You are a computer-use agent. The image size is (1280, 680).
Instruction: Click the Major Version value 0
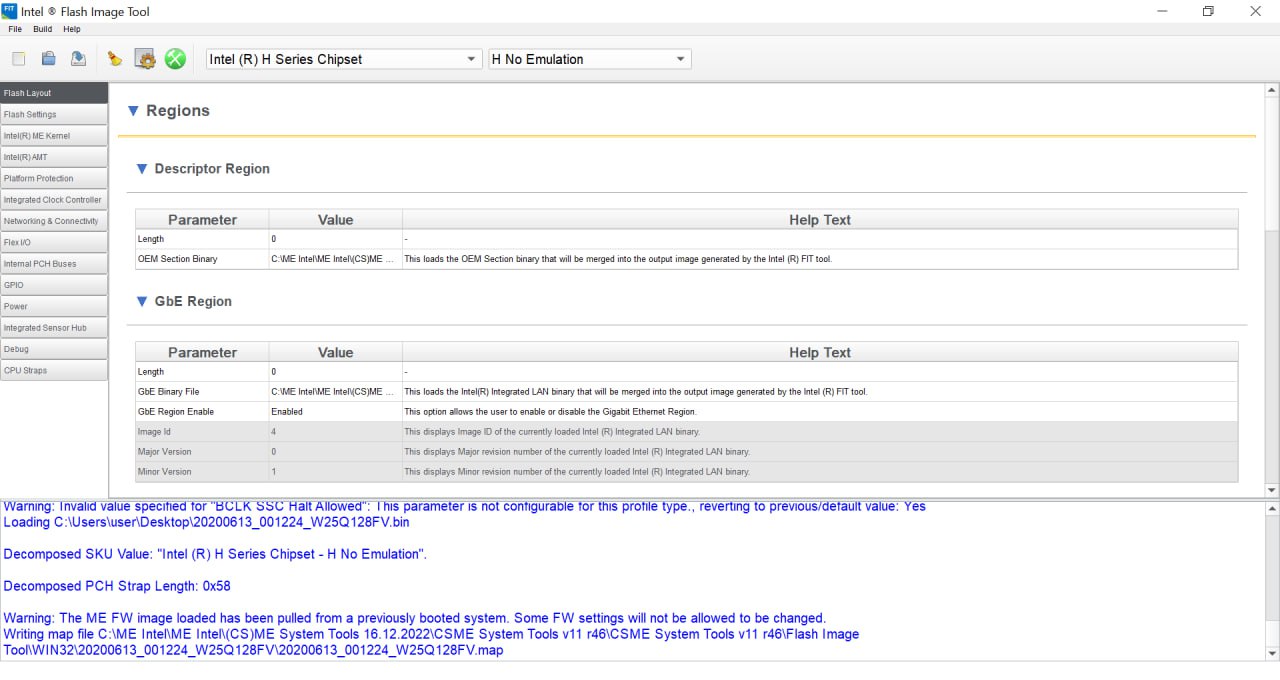coord(335,451)
